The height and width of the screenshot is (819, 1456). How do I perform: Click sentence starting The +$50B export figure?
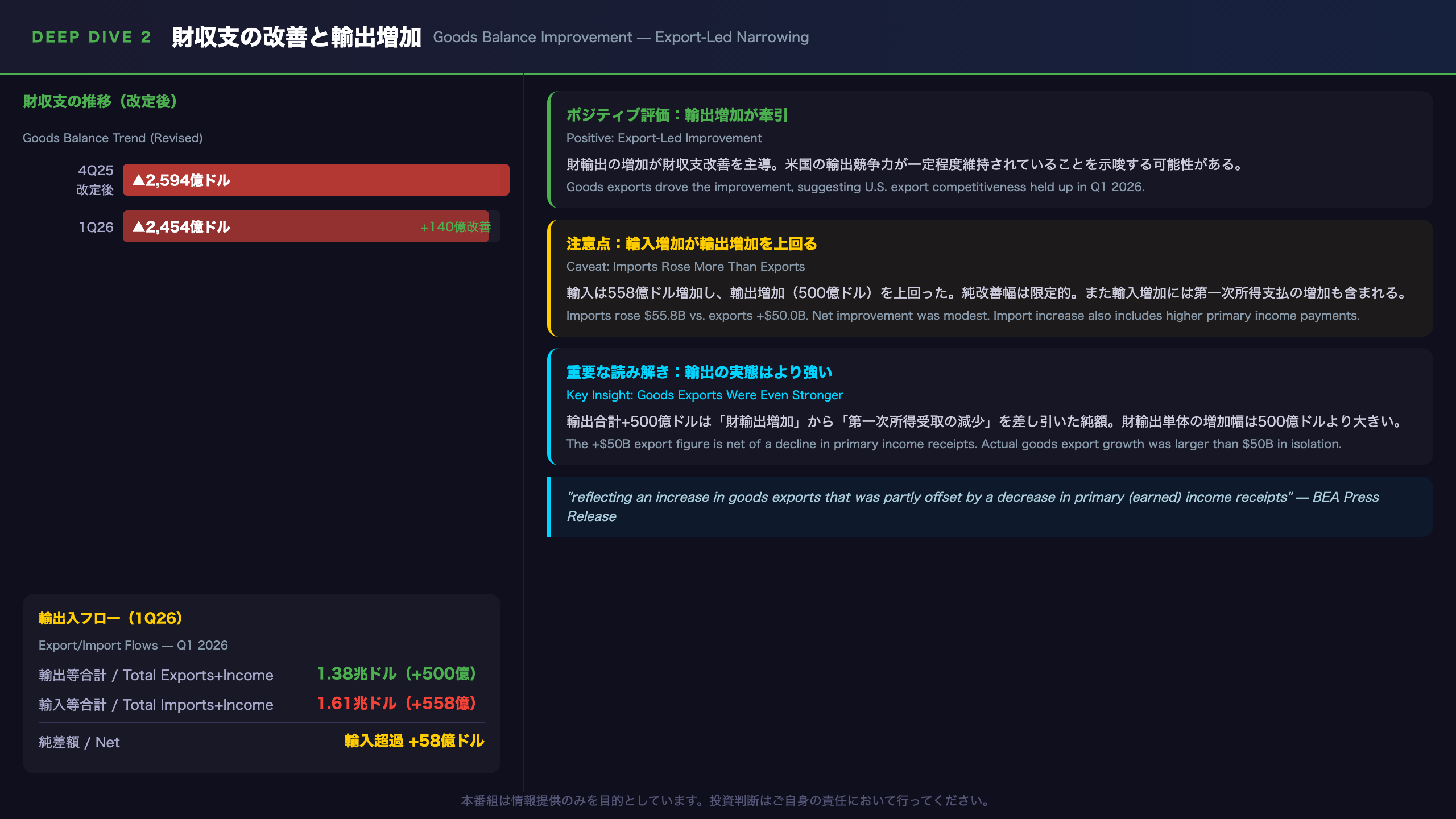pyautogui.click(x=954, y=444)
